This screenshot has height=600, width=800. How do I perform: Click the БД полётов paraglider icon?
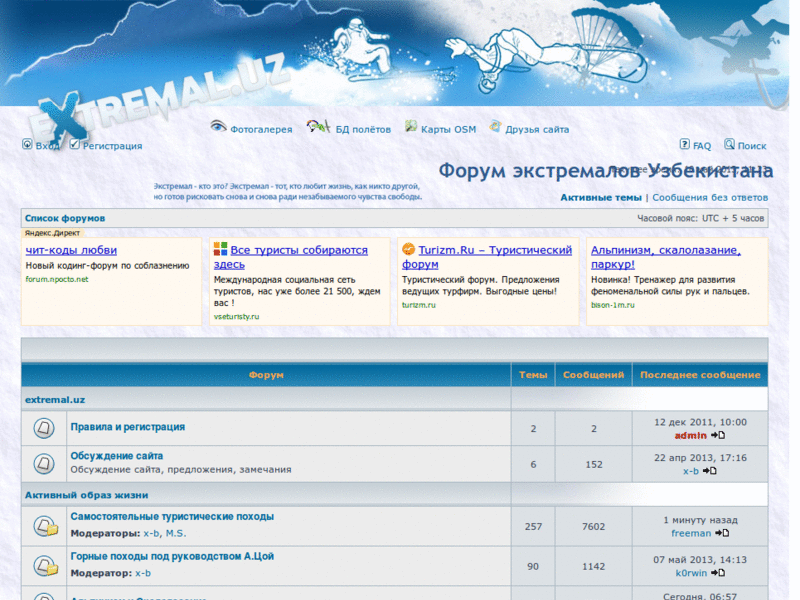tap(318, 127)
